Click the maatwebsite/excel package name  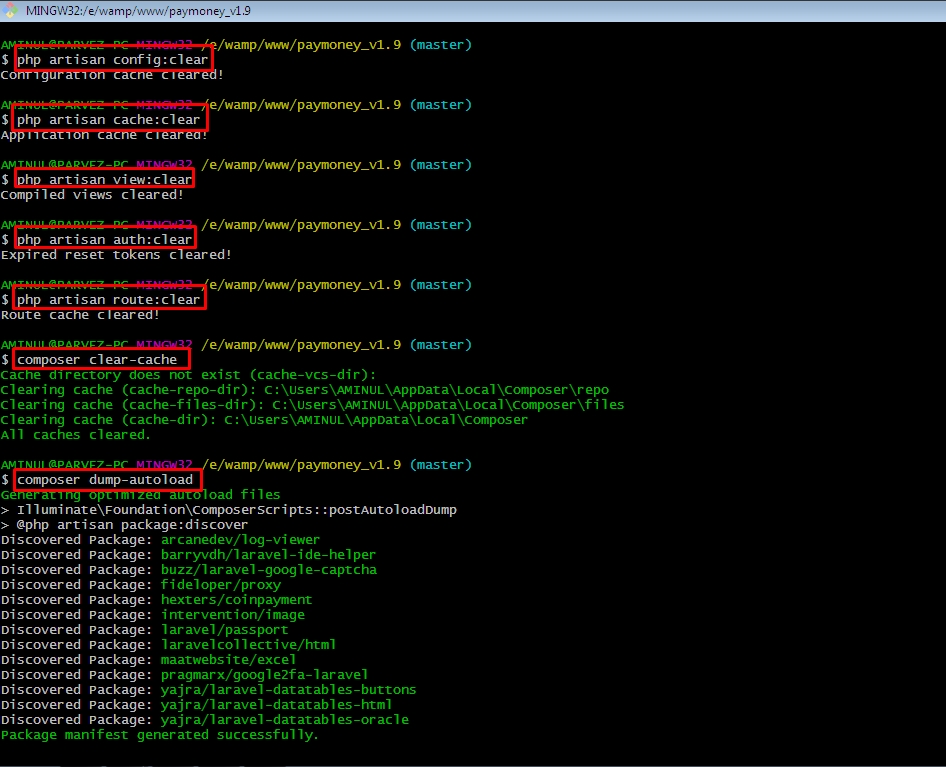[x=228, y=660]
